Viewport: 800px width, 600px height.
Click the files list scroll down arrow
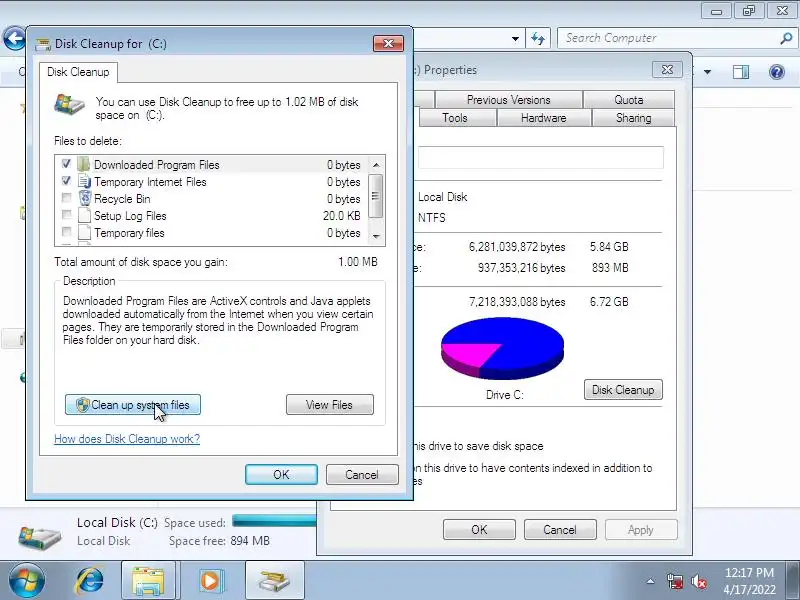[376, 236]
